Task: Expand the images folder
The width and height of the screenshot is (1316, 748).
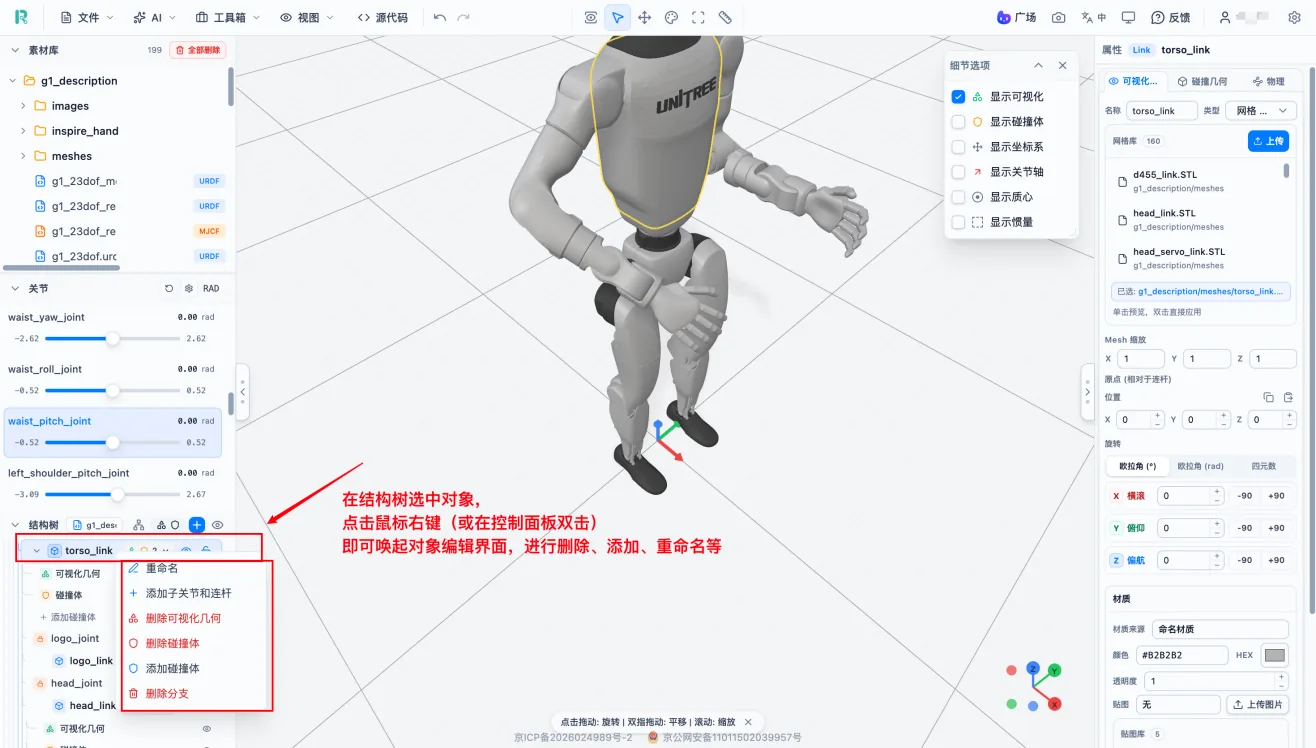Action: (x=23, y=106)
